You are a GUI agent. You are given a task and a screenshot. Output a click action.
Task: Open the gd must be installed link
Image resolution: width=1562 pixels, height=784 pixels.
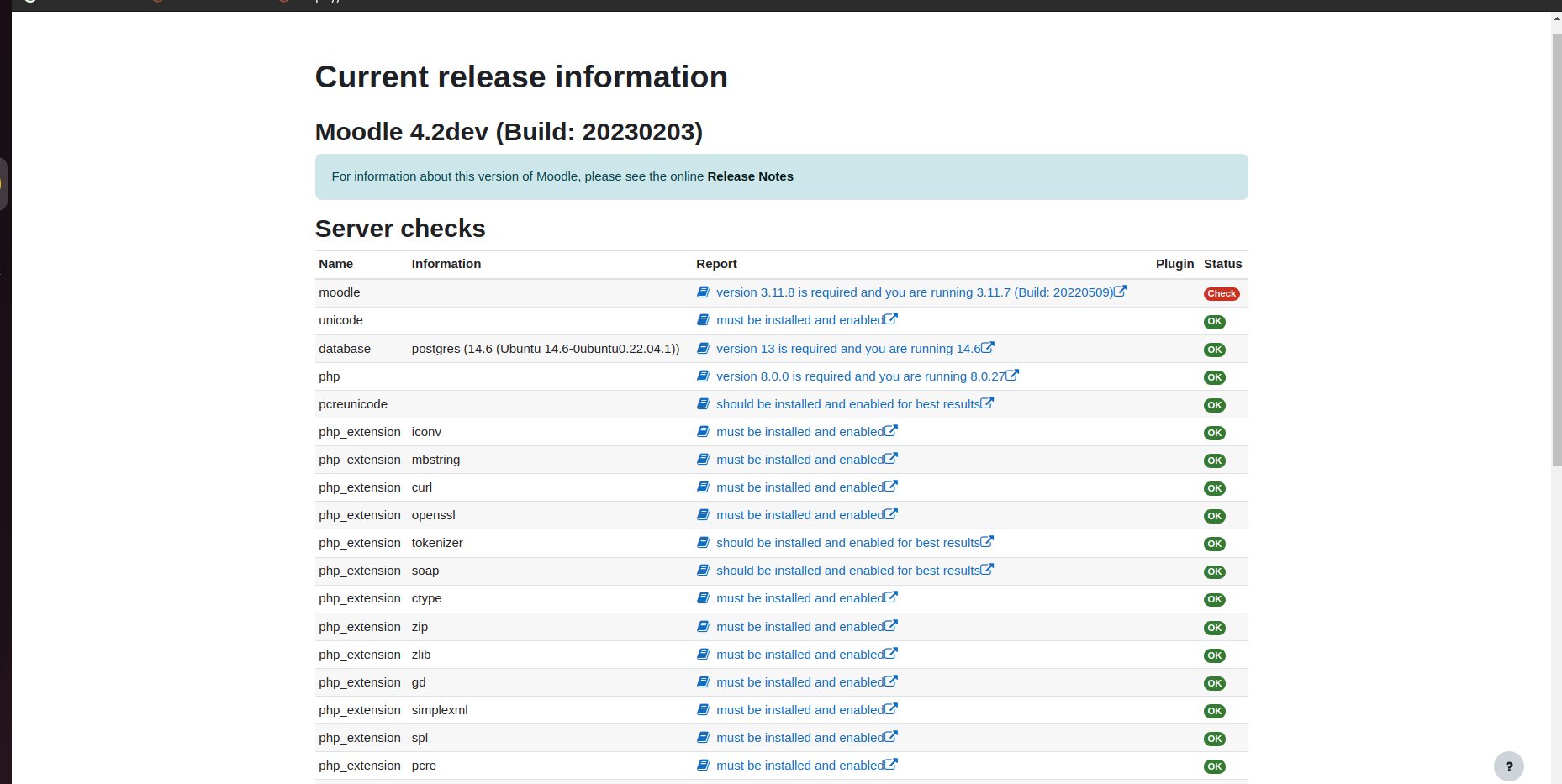click(x=800, y=682)
